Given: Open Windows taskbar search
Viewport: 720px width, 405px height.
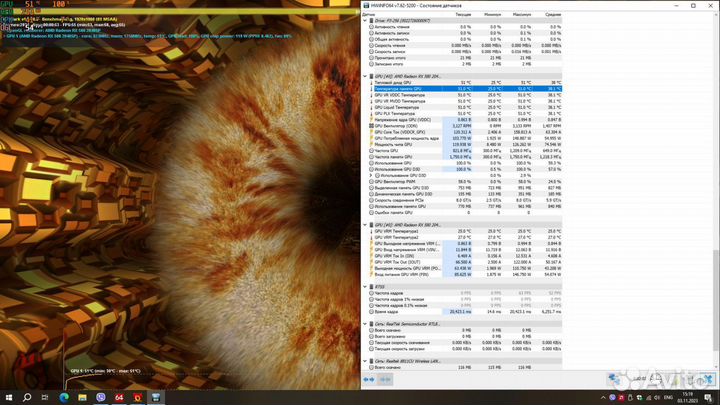Looking at the screenshot, I should click(x=27, y=397).
